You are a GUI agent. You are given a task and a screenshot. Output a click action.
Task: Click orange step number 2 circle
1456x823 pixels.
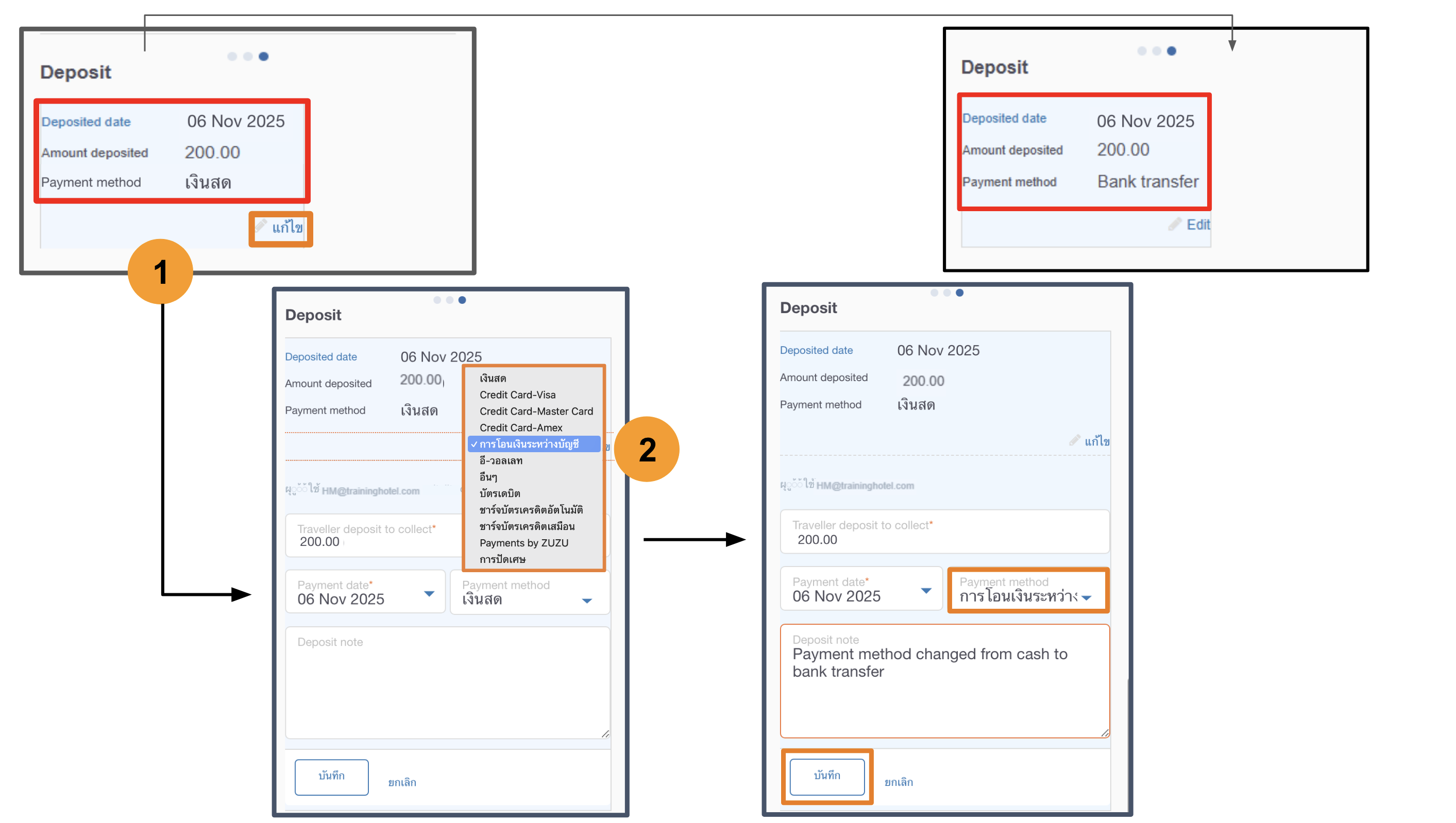coord(646,450)
